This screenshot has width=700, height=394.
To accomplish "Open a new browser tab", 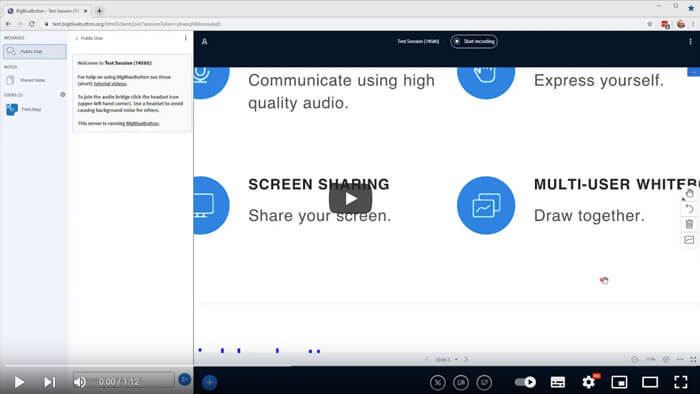I will click(x=99, y=11).
